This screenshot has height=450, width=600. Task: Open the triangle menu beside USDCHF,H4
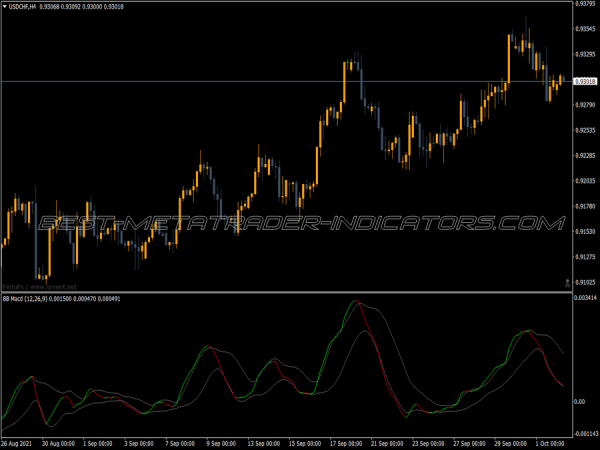point(5,7)
